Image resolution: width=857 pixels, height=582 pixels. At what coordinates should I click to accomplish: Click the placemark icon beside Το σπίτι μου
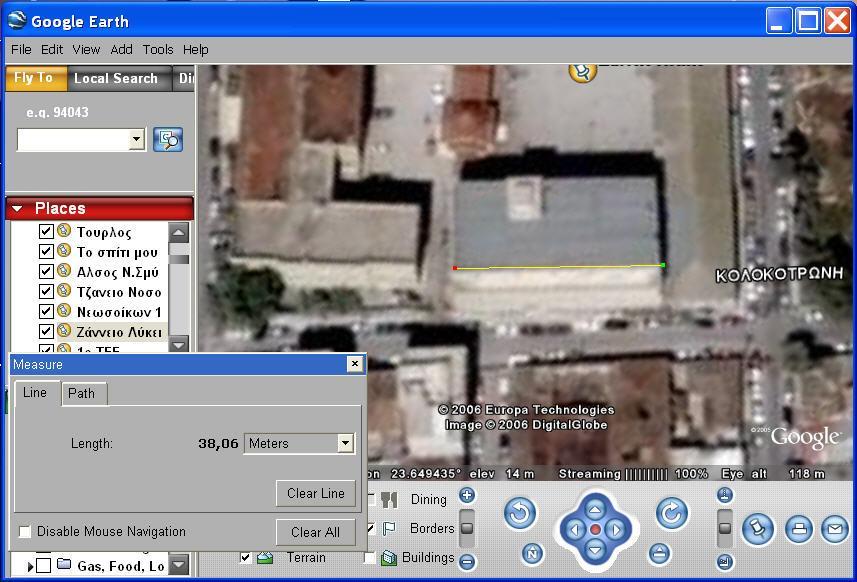point(64,250)
